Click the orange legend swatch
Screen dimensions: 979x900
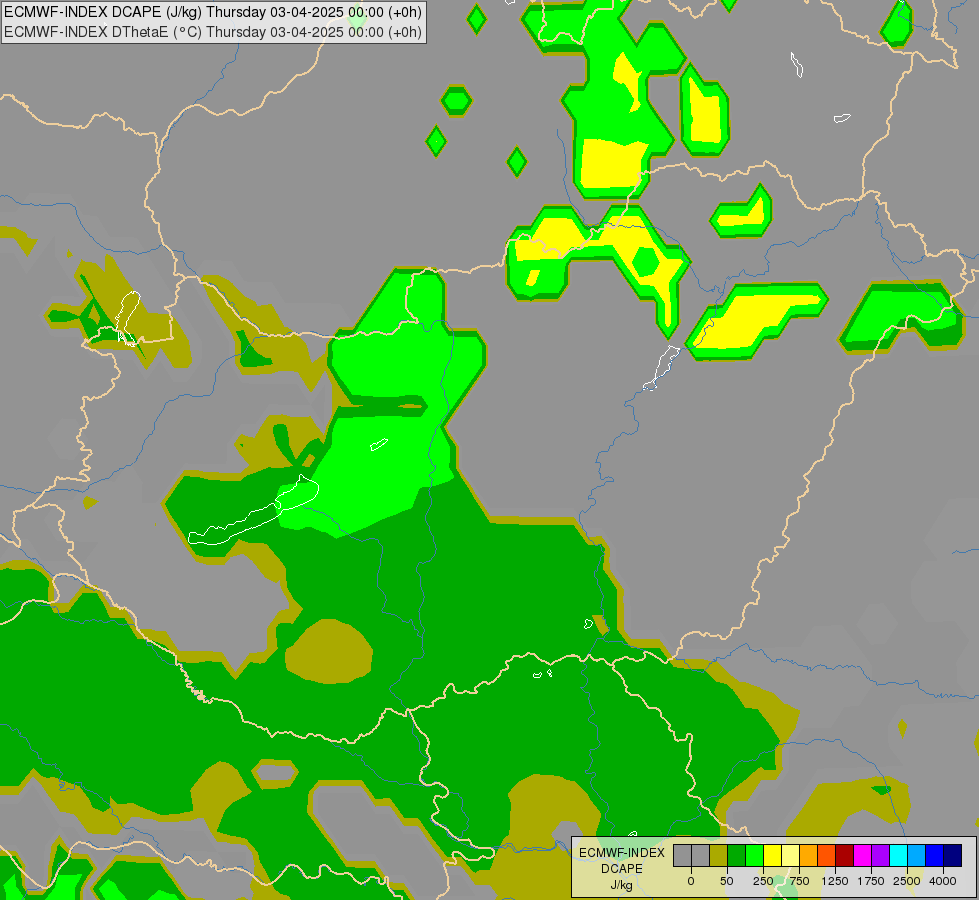point(809,855)
